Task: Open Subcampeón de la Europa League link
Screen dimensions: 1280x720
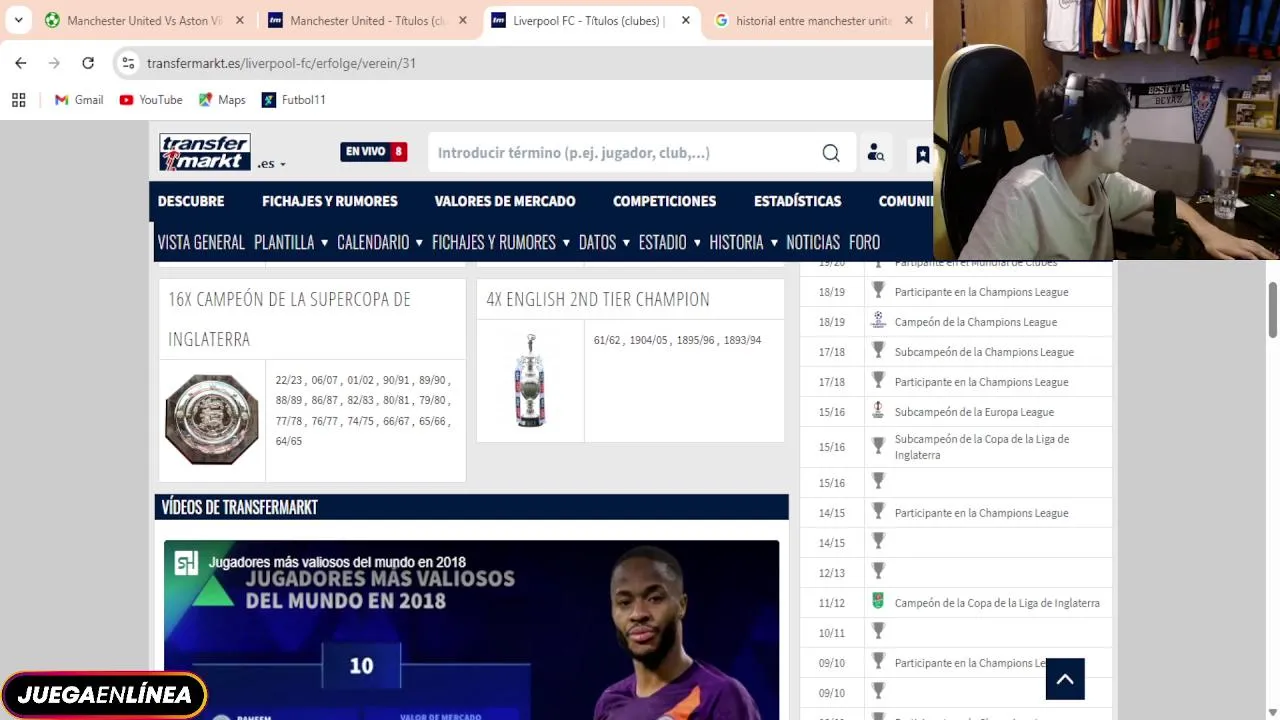Action: [x=974, y=412]
